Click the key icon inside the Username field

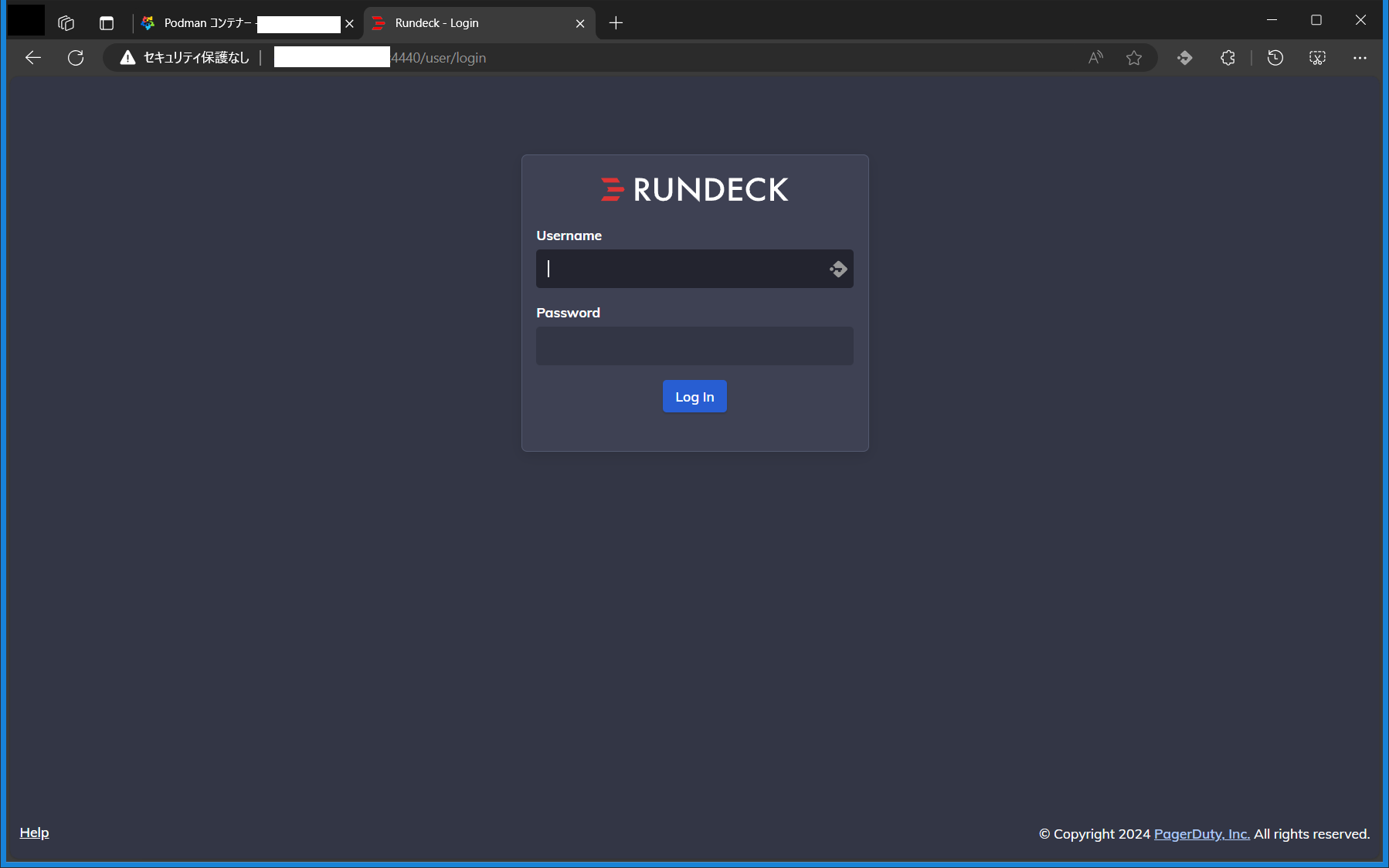click(x=838, y=269)
